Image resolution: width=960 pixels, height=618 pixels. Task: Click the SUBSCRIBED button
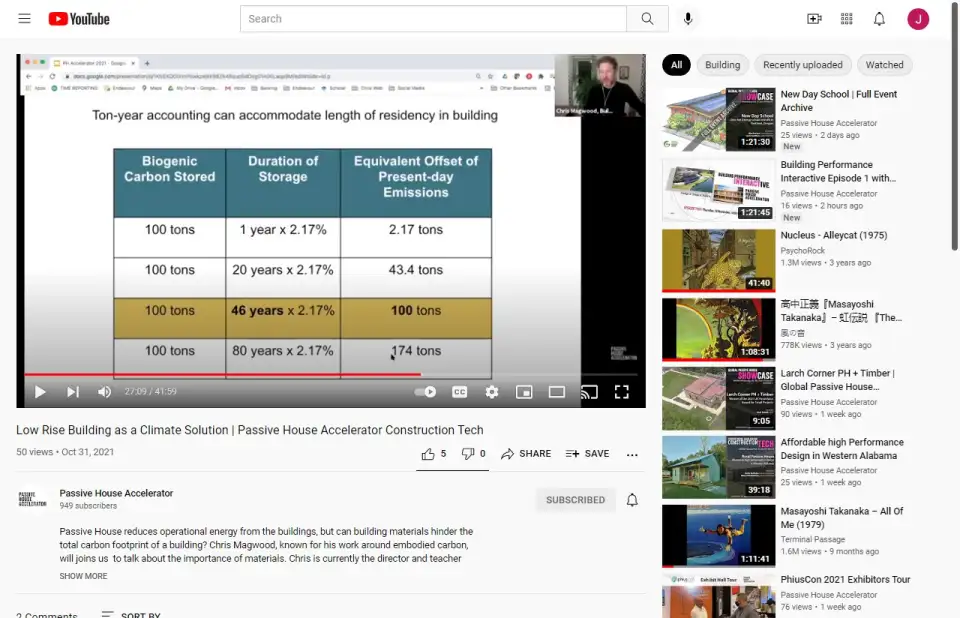pos(575,500)
